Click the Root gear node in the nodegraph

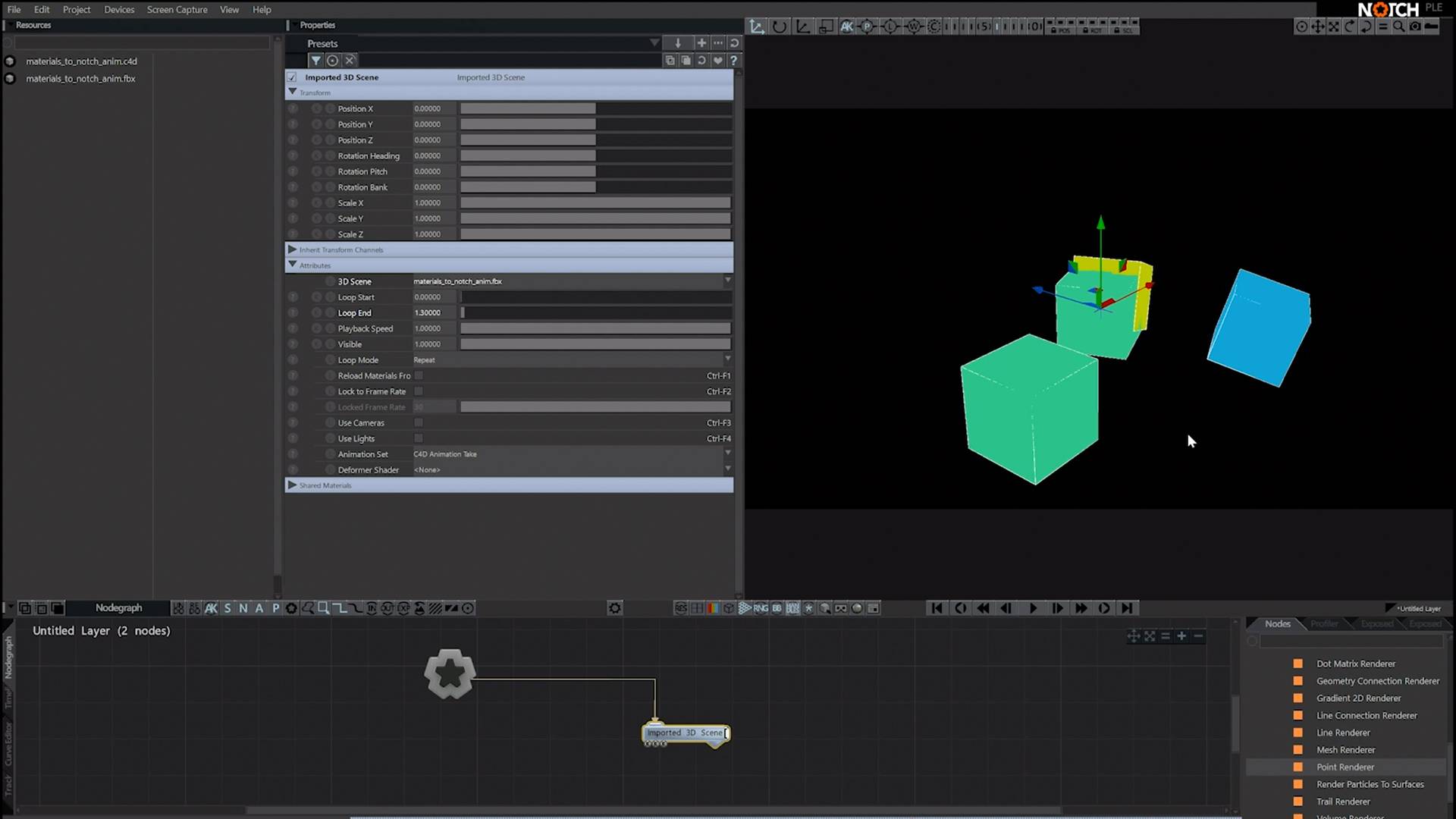450,673
